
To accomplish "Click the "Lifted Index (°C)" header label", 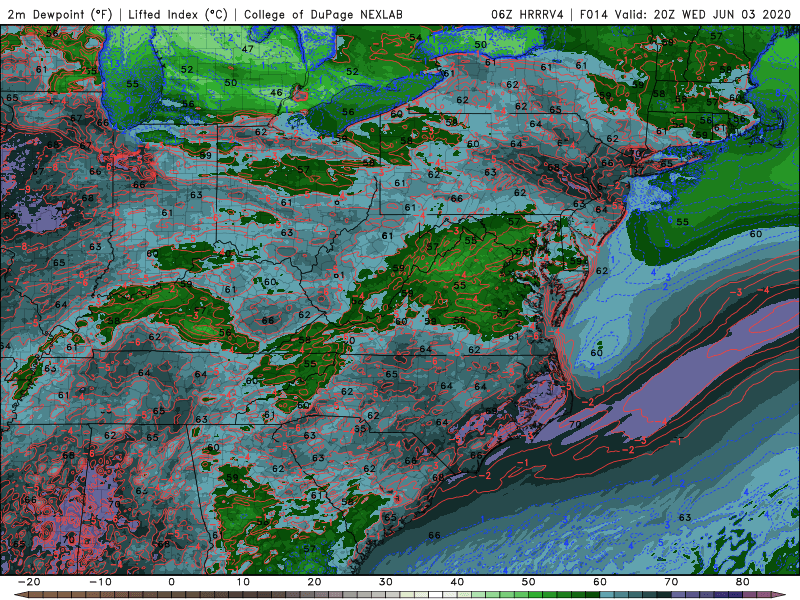I will (x=178, y=15).
